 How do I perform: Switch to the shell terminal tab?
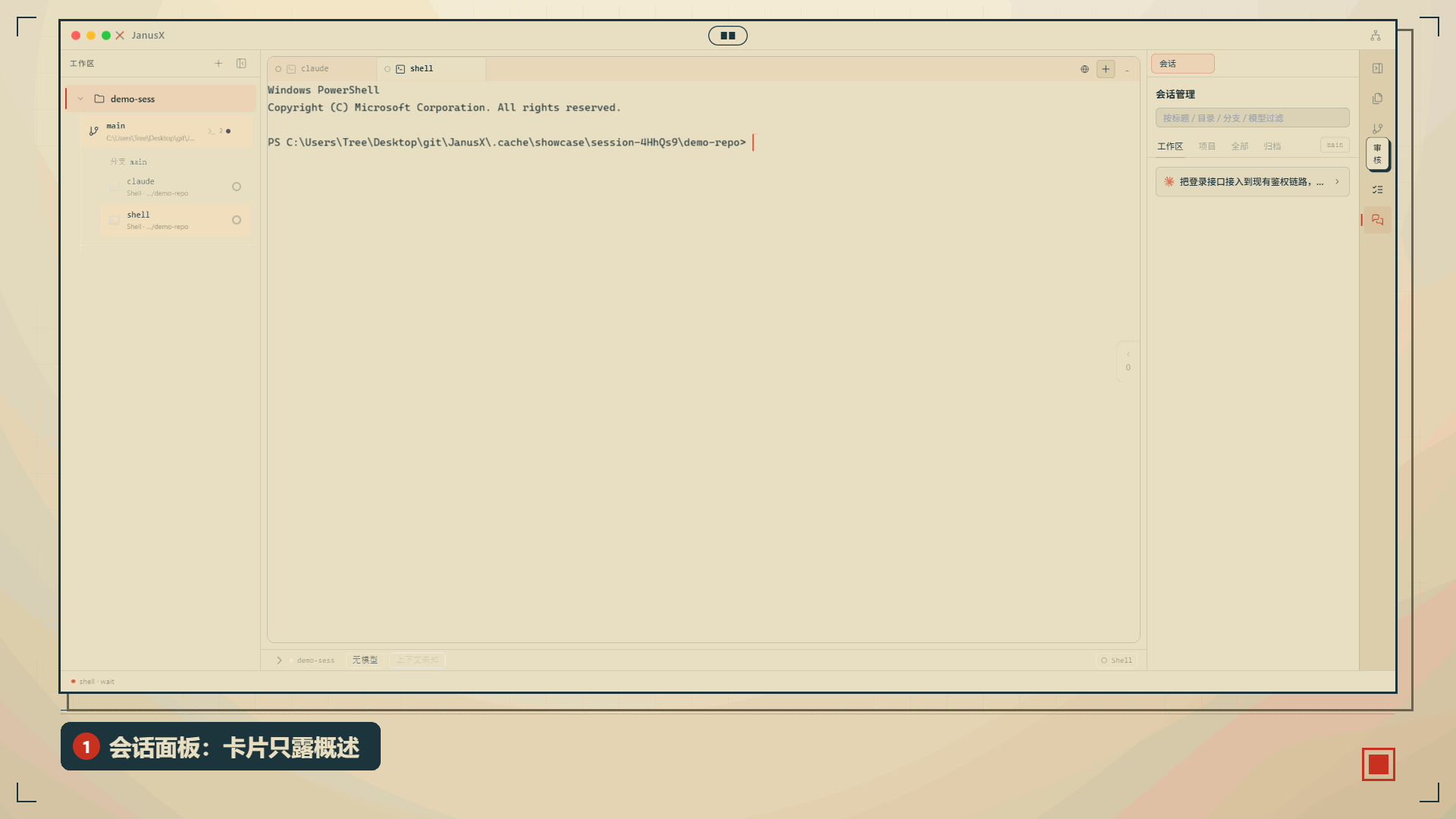tap(431, 69)
